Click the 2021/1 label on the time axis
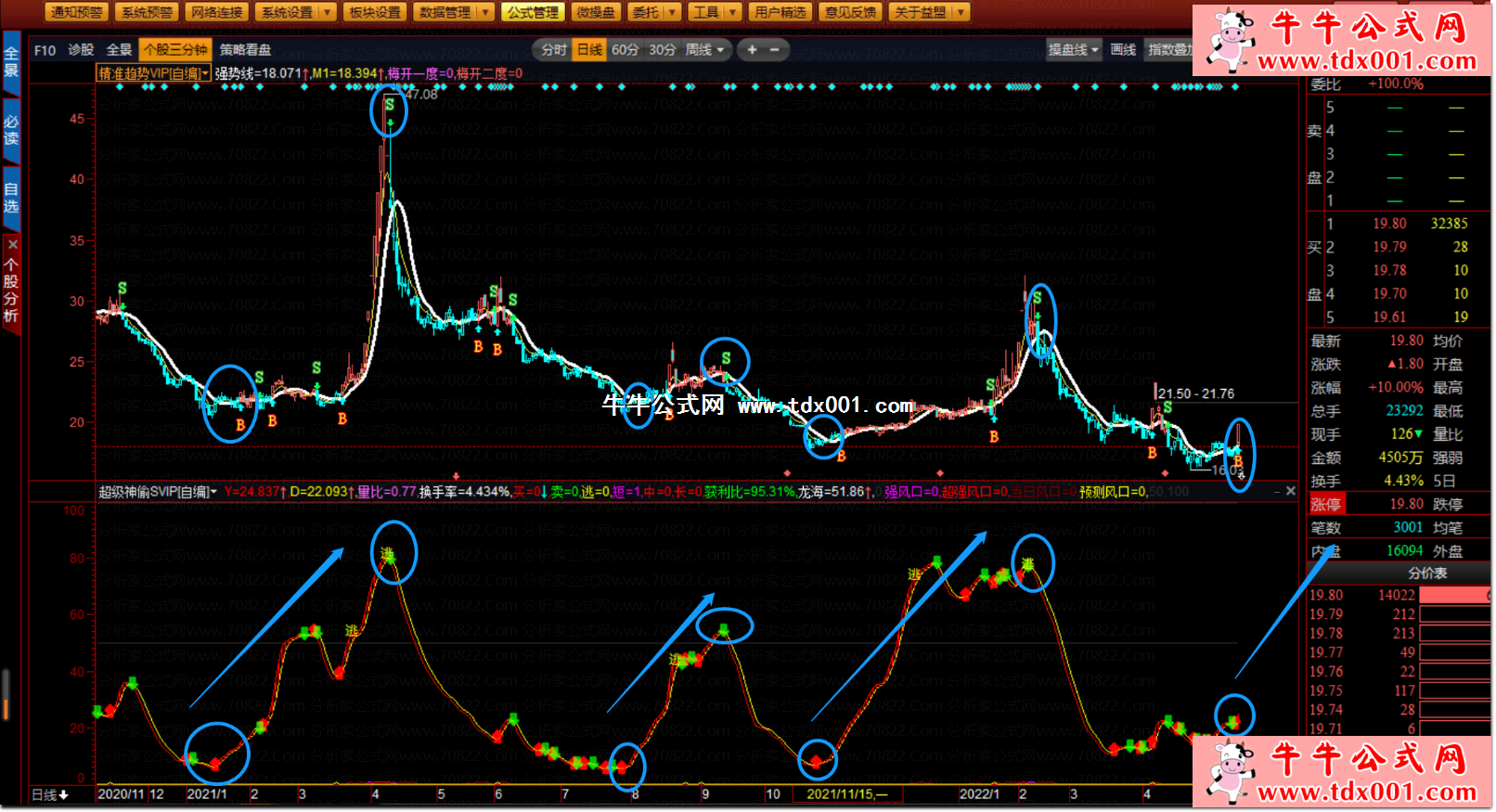Screen dimensions: 1496x812 [206, 795]
